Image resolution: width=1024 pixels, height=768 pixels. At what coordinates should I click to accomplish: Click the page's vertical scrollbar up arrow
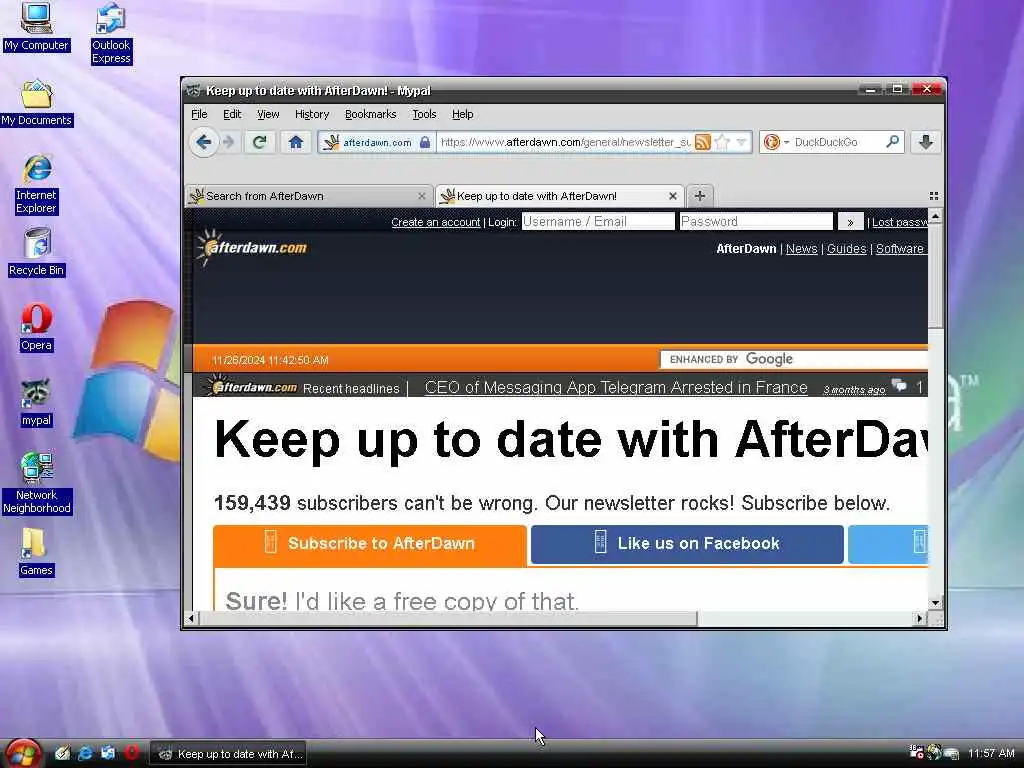click(x=935, y=216)
